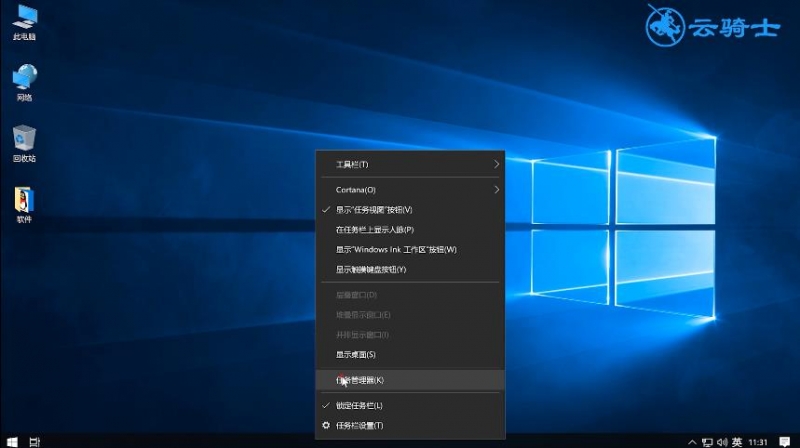Toggle 锁定任务栏(L) option
The image size is (800, 448).
click(x=410, y=406)
